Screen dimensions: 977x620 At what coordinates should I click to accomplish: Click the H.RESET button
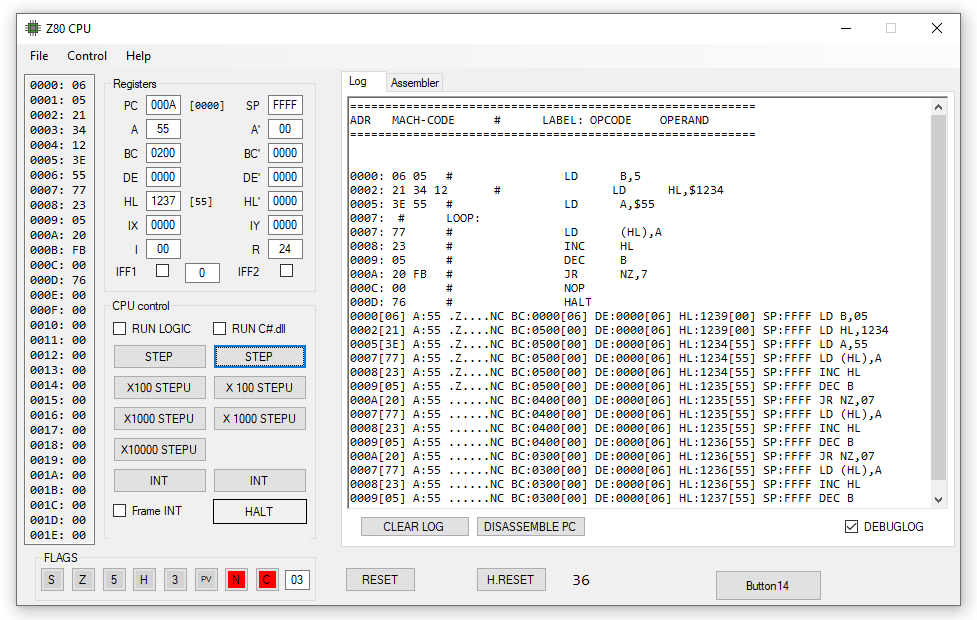(511, 579)
